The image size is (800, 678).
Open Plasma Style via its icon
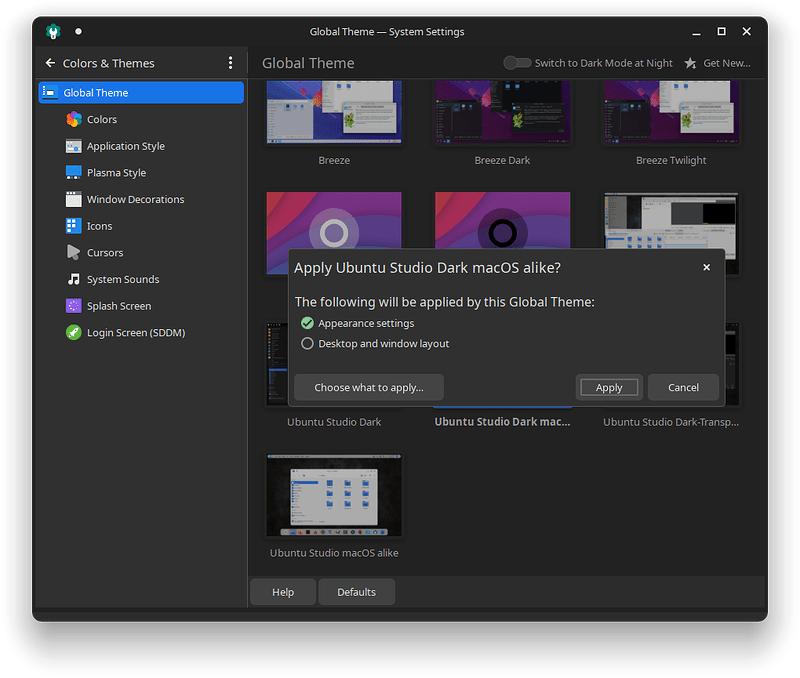click(73, 173)
